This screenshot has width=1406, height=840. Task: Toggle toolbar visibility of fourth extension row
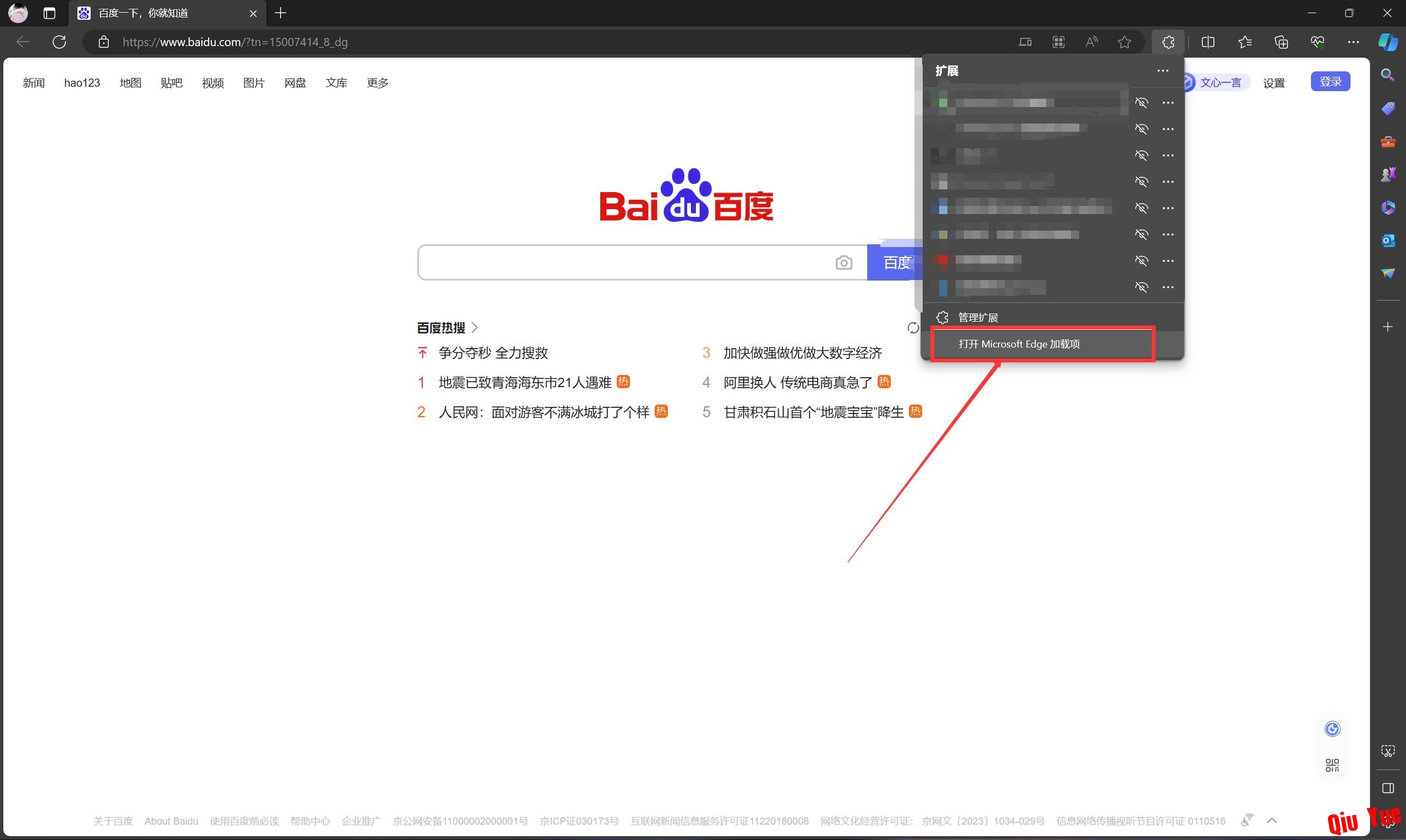(x=1142, y=182)
